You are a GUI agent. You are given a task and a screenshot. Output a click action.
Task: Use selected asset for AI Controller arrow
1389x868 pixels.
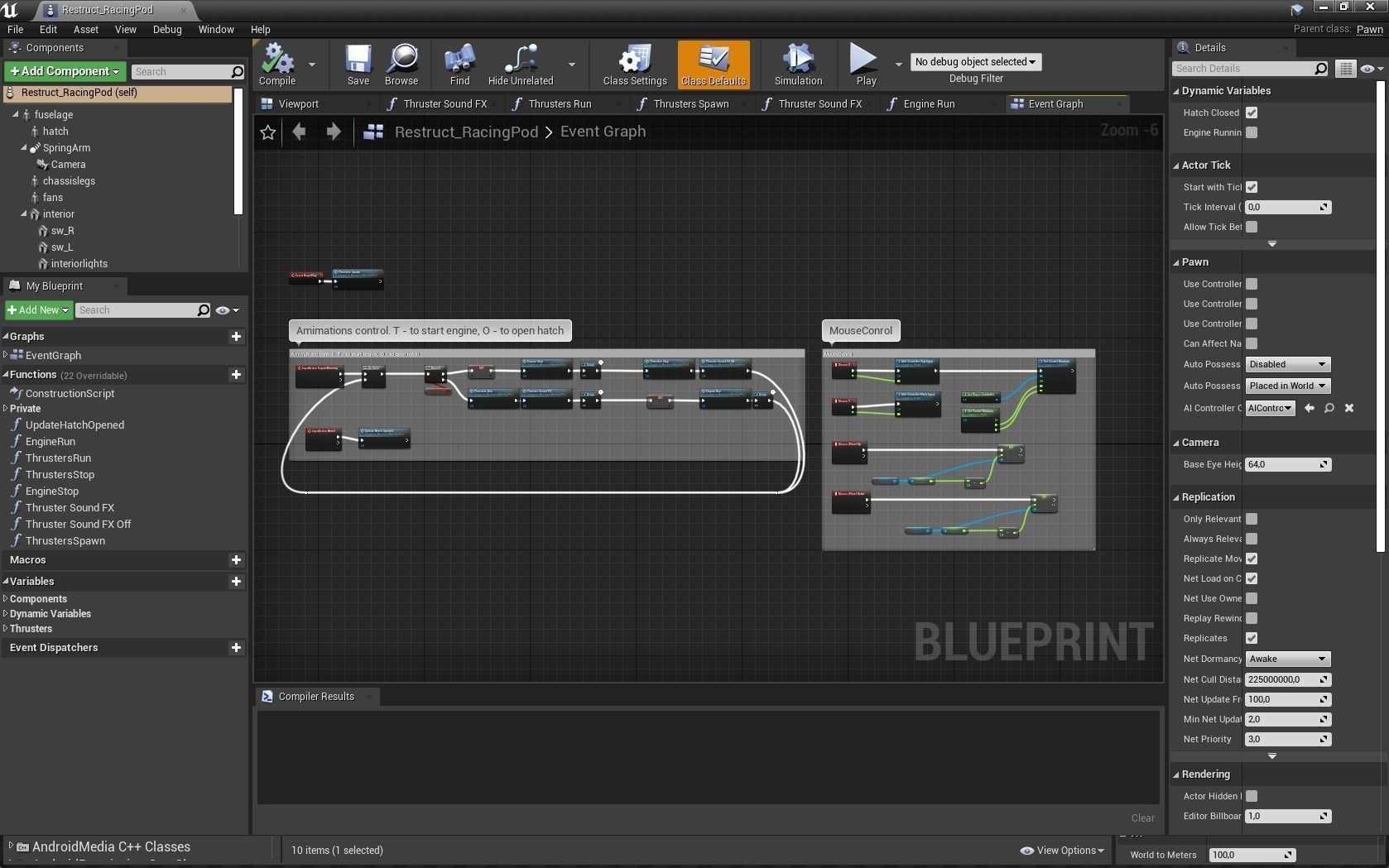click(1310, 408)
